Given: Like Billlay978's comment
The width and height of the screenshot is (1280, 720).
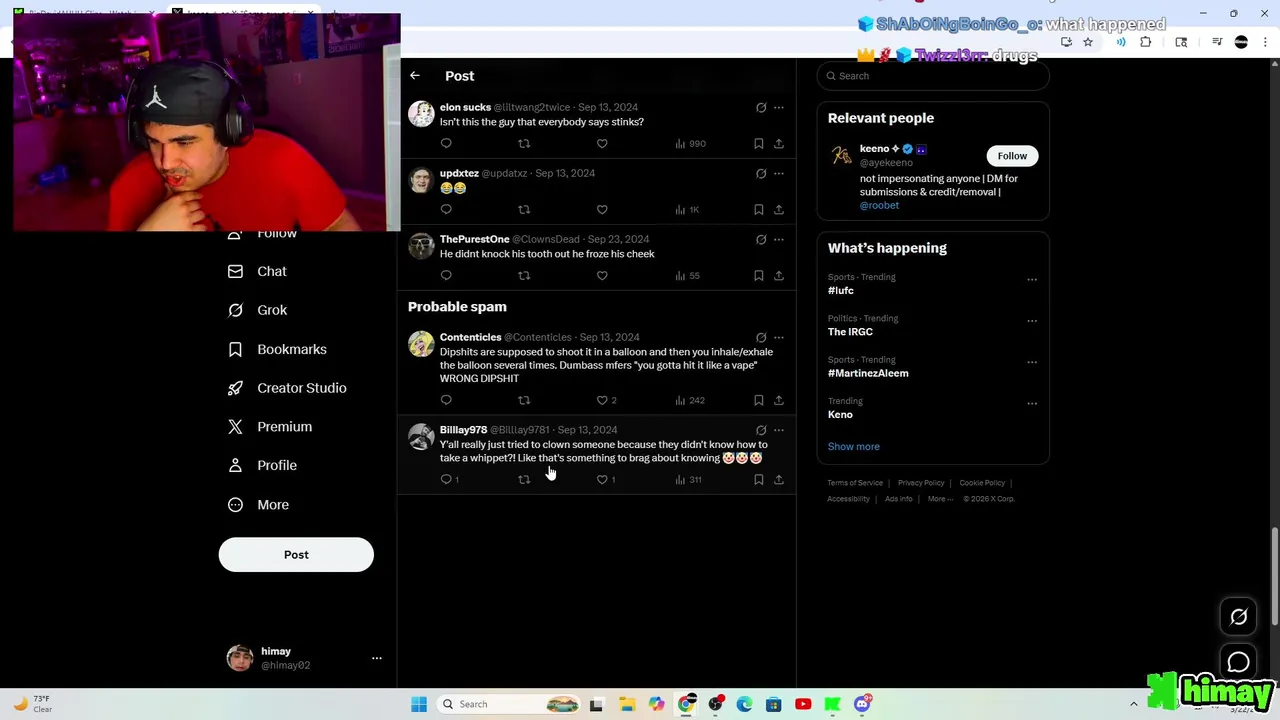Looking at the screenshot, I should click(602, 480).
